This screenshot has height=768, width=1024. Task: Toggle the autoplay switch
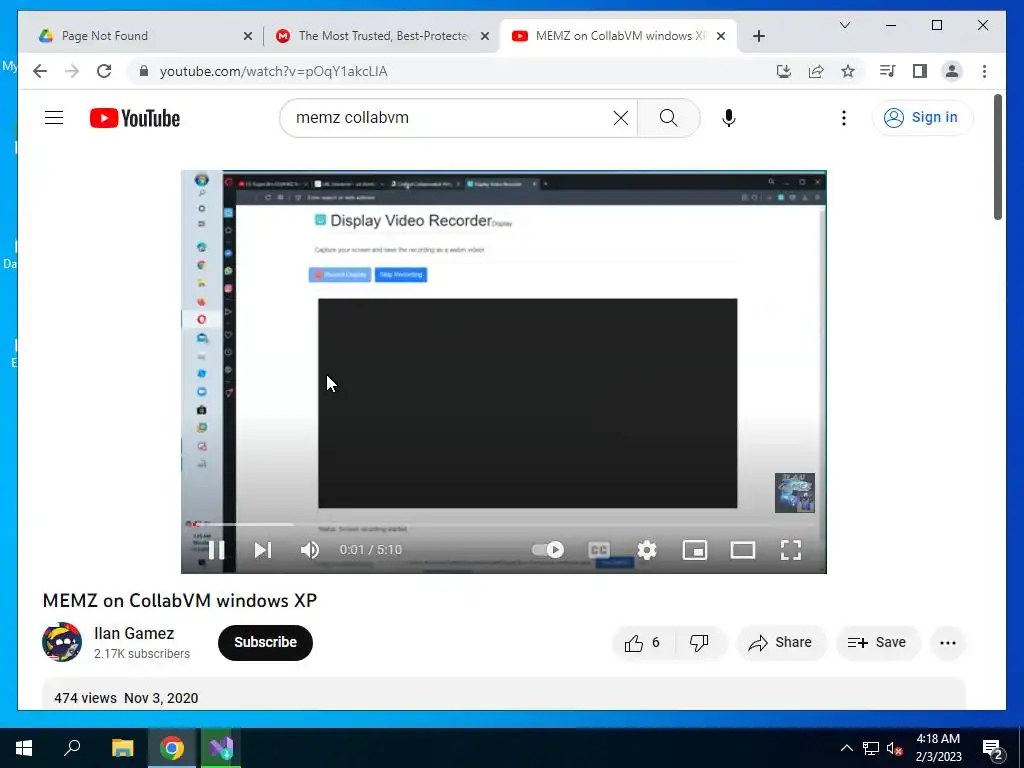tap(548, 550)
